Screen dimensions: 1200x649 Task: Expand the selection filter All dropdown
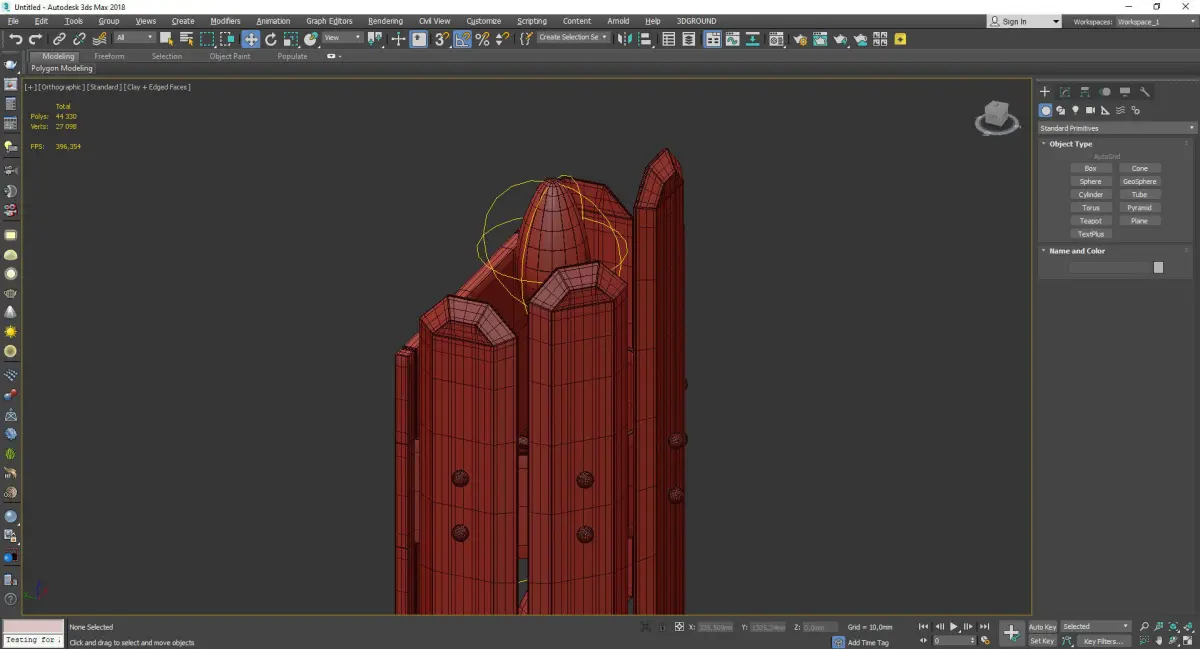point(134,38)
